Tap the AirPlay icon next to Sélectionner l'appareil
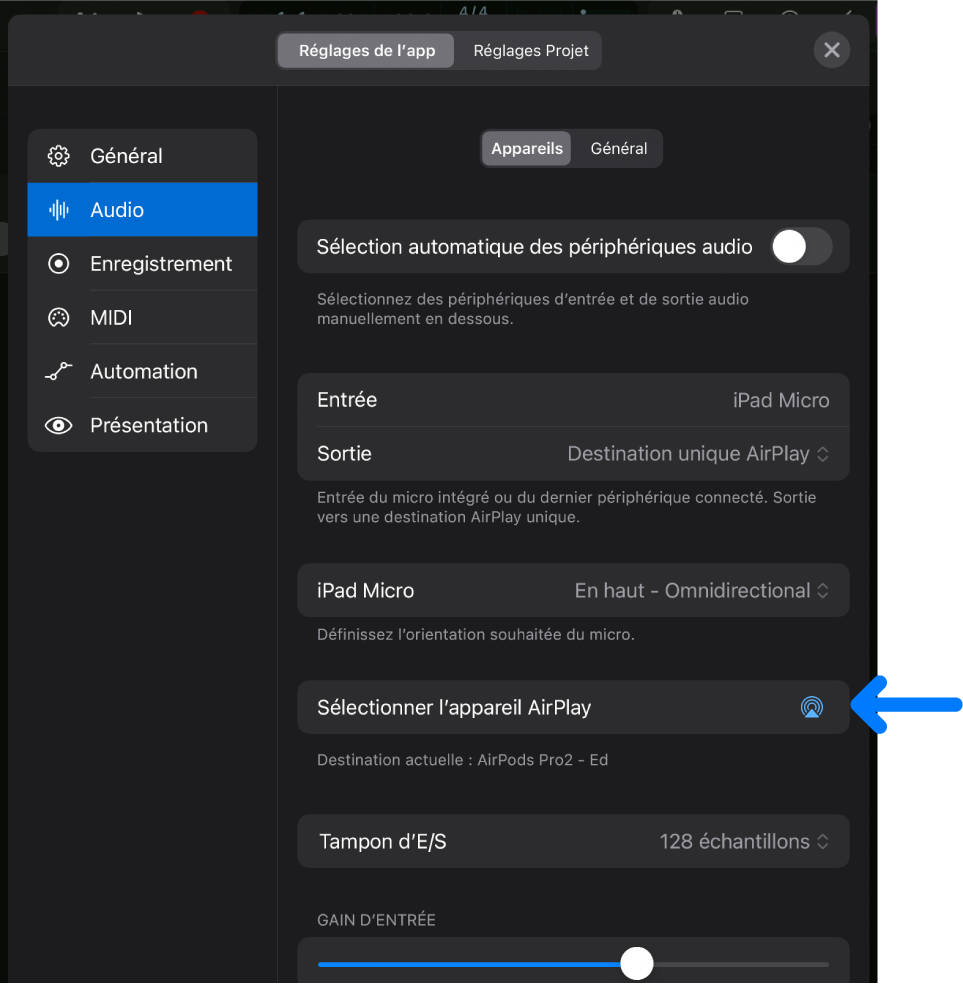This screenshot has width=963, height=984. (x=812, y=707)
